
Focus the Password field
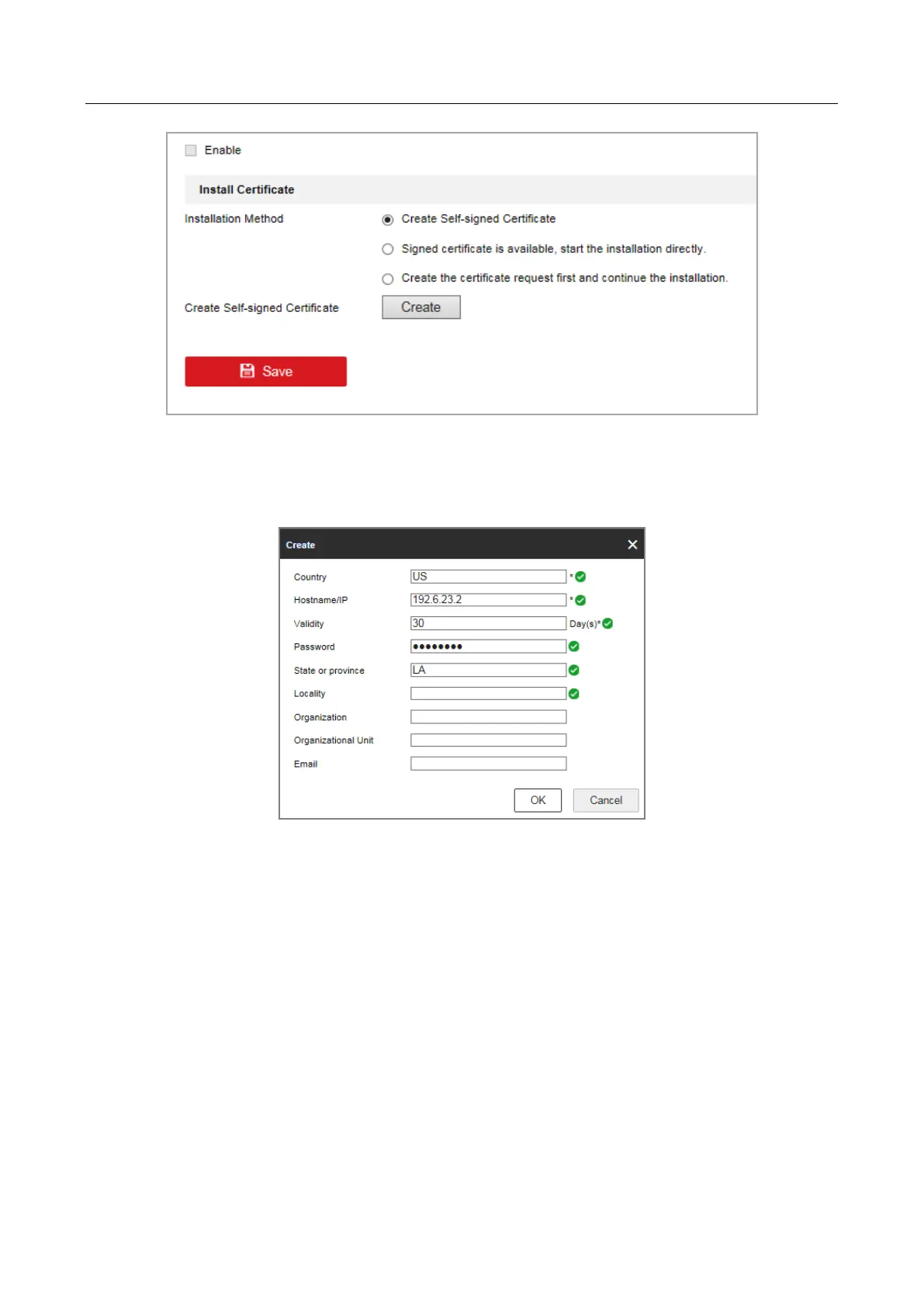(488, 647)
